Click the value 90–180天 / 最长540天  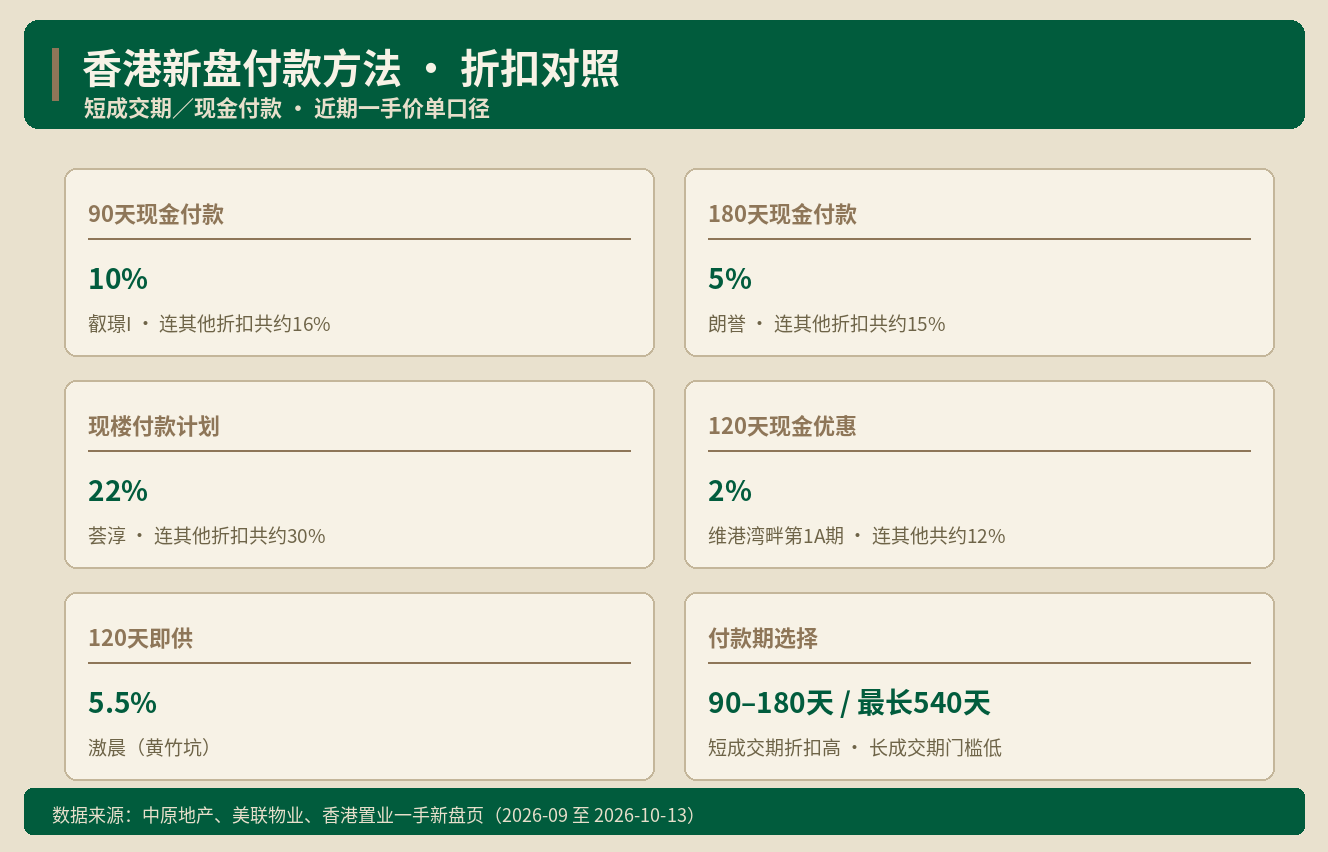pyautogui.click(x=849, y=703)
